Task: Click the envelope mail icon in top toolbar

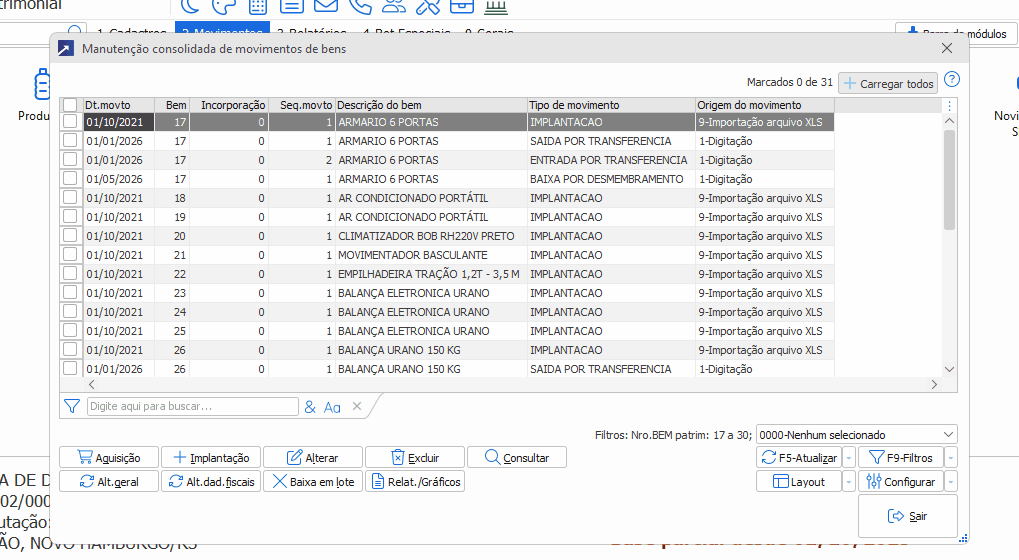Action: tap(326, 6)
